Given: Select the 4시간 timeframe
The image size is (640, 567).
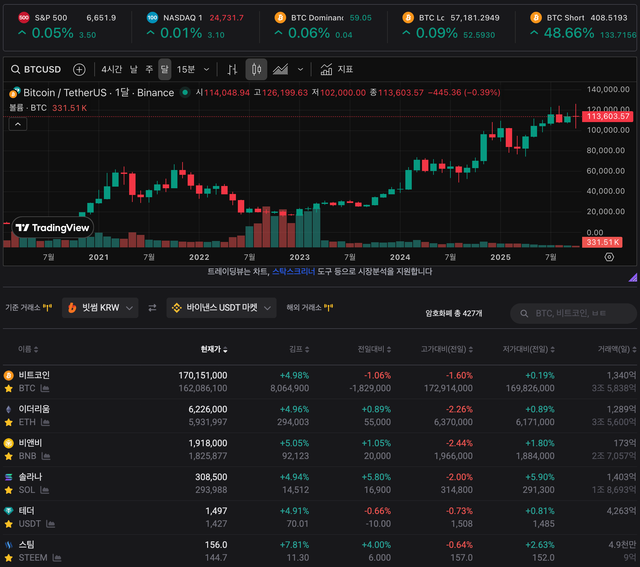Looking at the screenshot, I should click(111, 69).
